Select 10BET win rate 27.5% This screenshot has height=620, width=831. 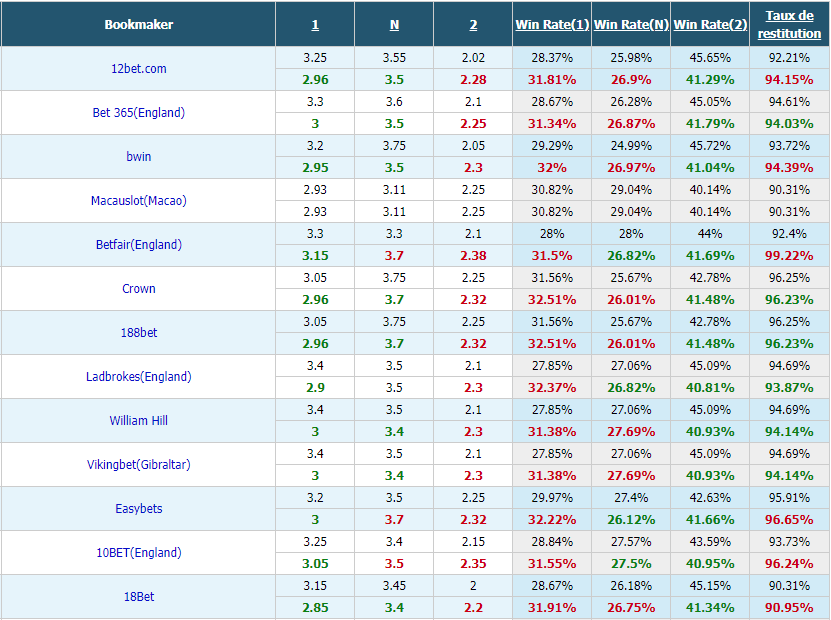631,563
